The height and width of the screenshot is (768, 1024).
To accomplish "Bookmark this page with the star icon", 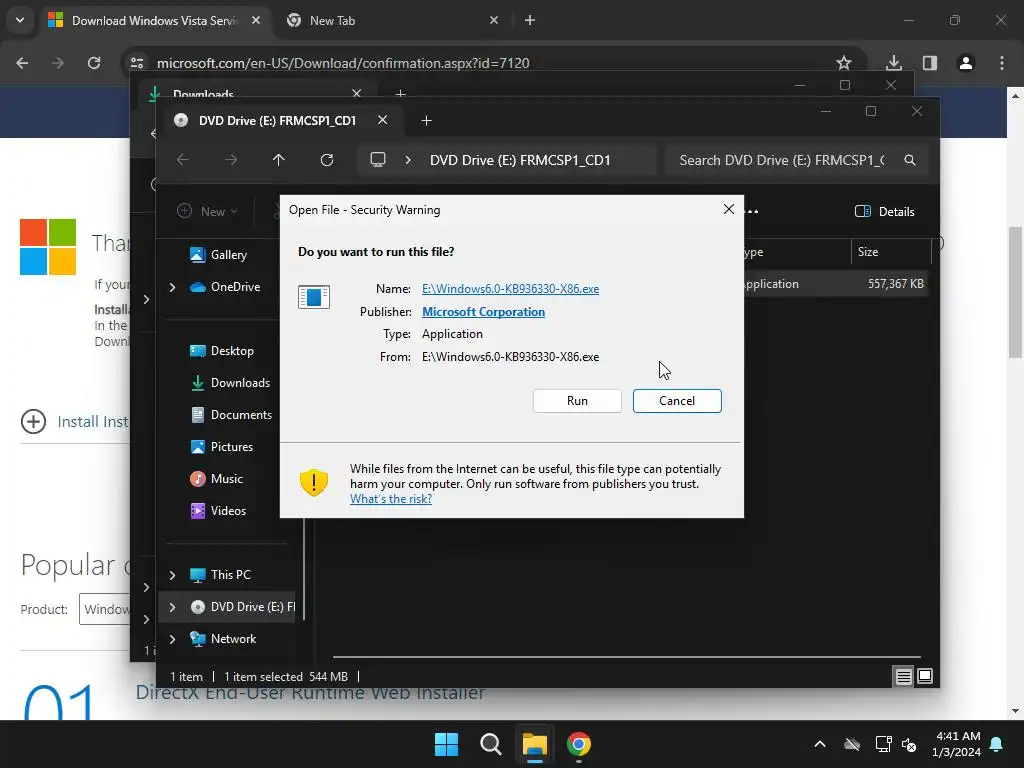I will tap(844, 63).
